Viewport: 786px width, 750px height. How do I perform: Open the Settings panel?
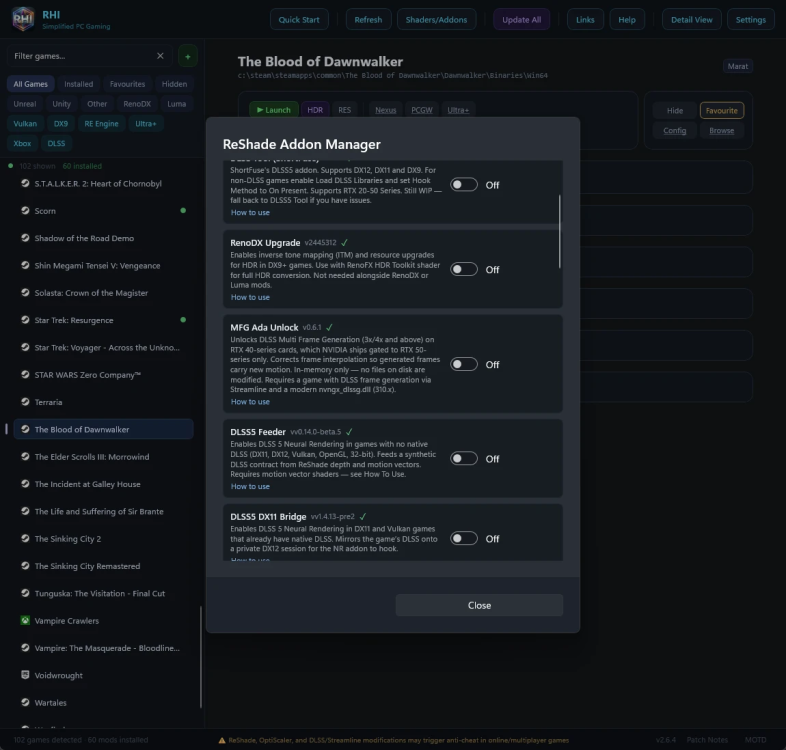[750, 20]
